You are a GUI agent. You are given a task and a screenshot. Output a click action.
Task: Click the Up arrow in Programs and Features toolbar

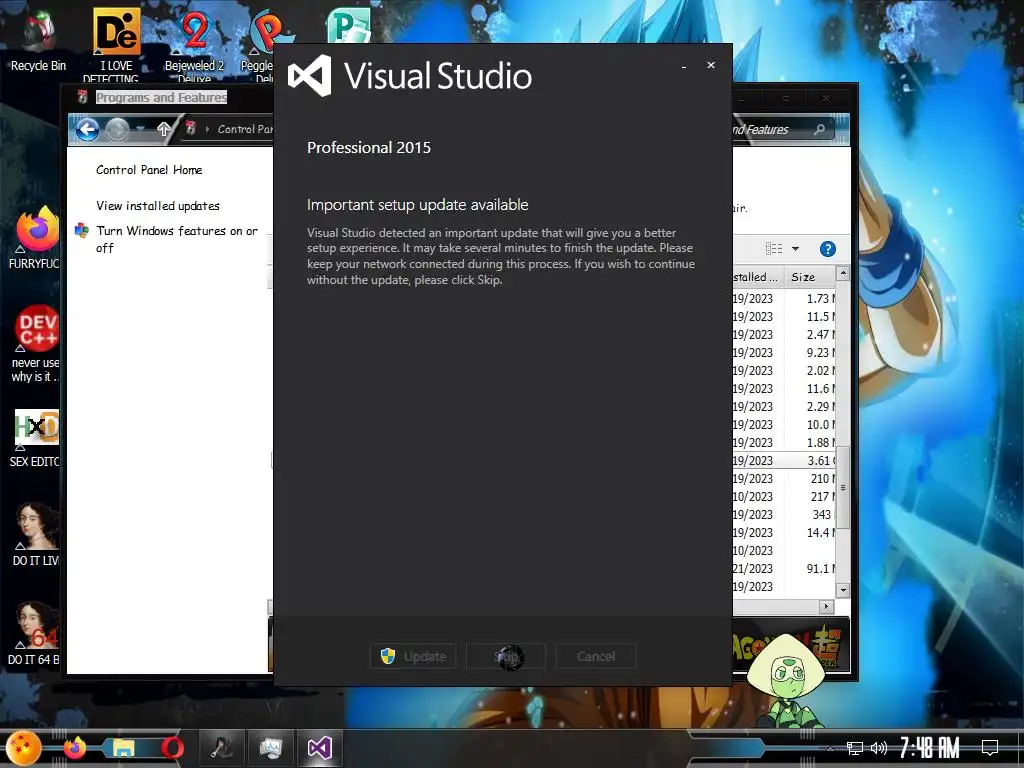click(164, 129)
